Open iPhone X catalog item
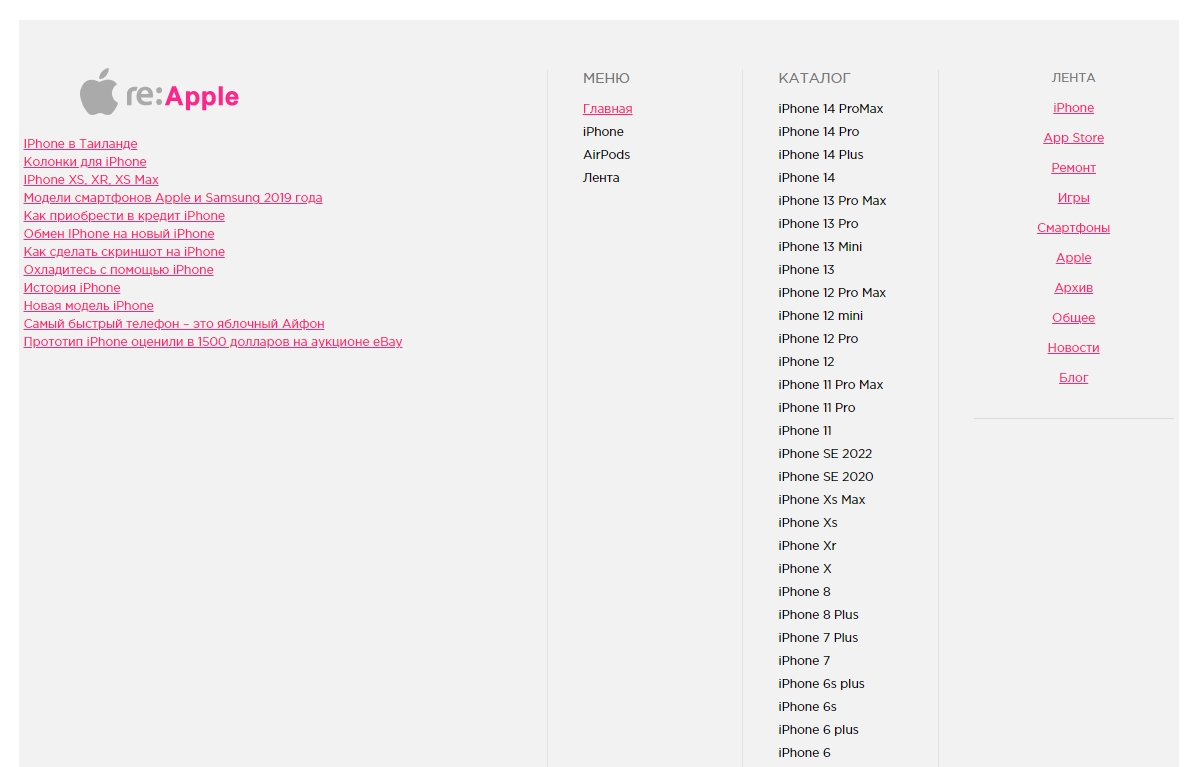The width and height of the screenshot is (1195, 767). pyautogui.click(x=805, y=569)
